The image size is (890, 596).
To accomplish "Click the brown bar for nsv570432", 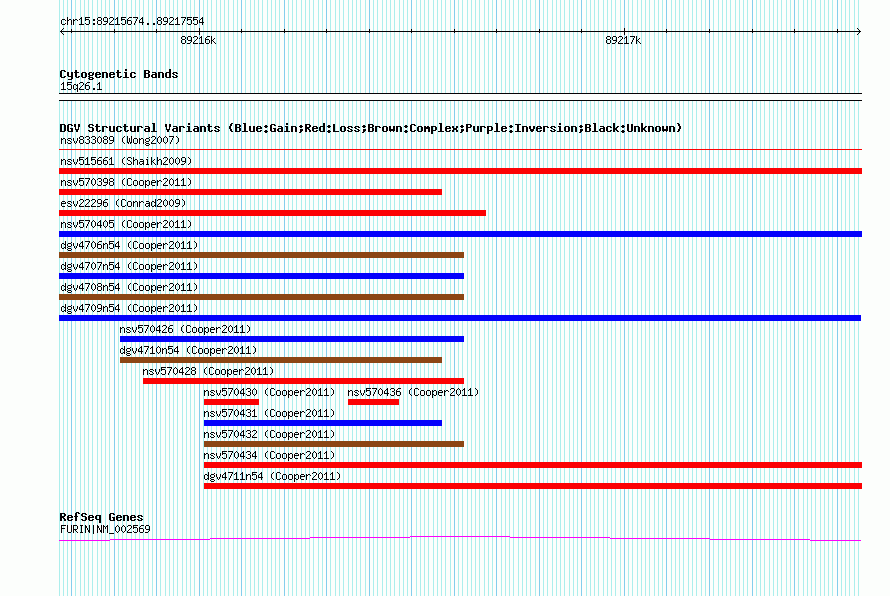I will pos(334,444).
